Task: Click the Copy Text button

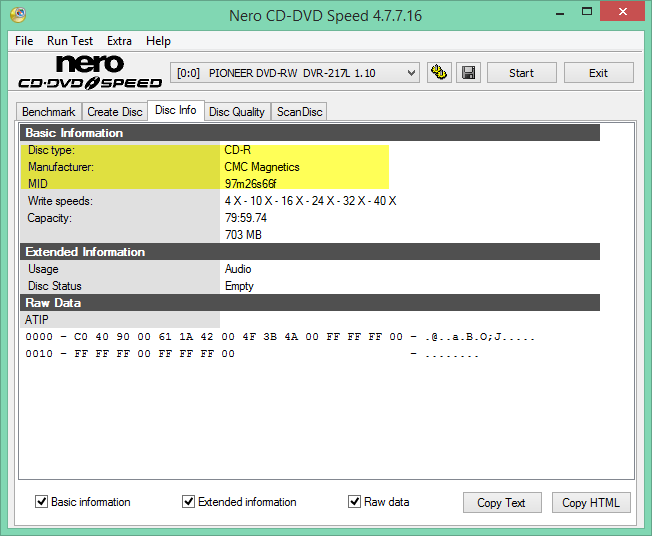Action: click(x=502, y=502)
